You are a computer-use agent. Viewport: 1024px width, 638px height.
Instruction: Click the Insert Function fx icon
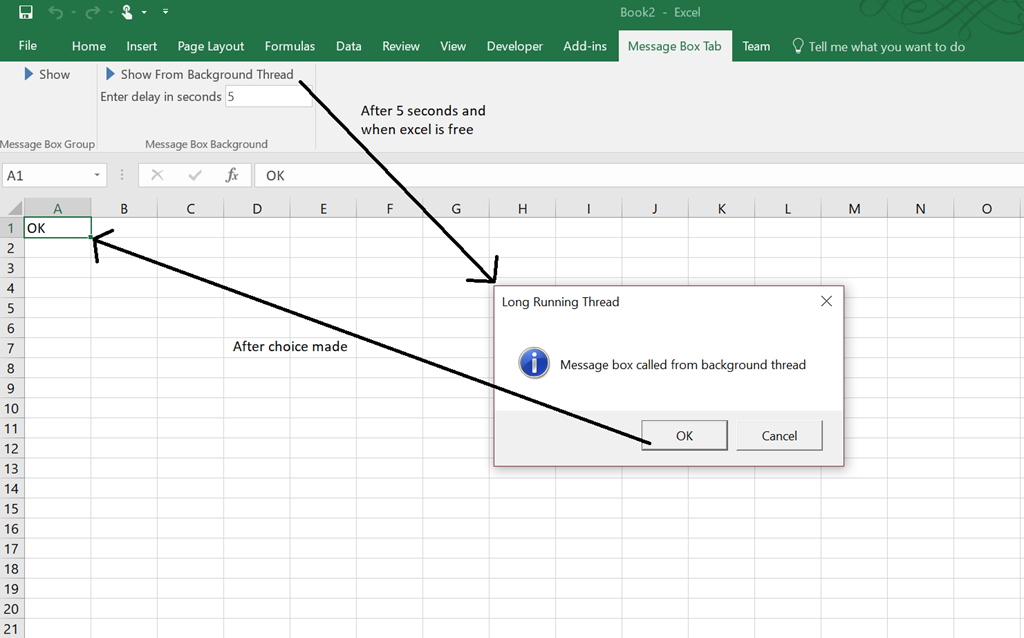pyautogui.click(x=232, y=175)
